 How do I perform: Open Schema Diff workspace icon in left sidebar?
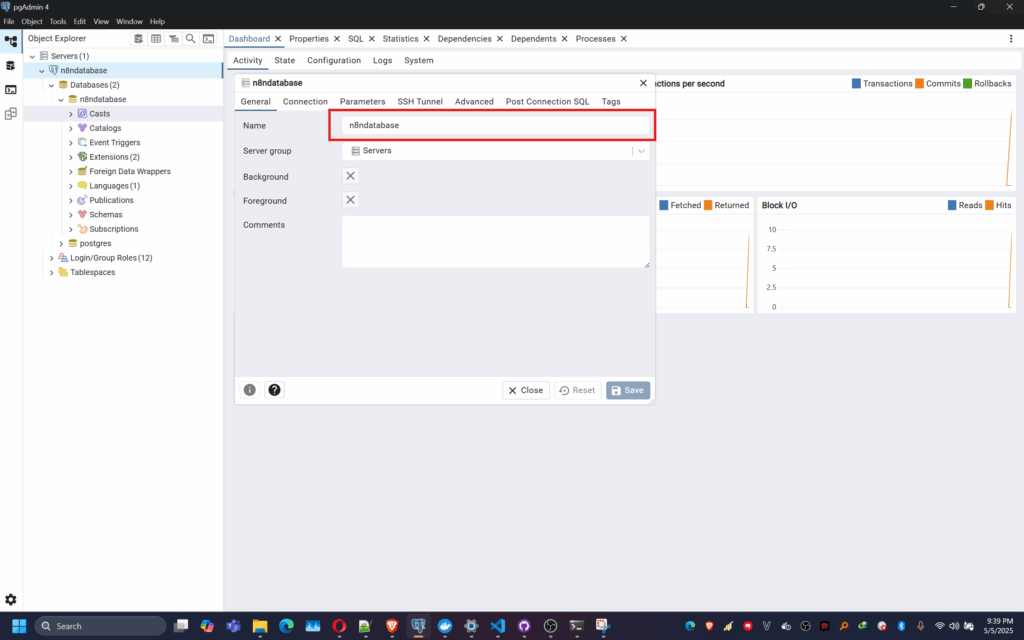click(x=11, y=114)
